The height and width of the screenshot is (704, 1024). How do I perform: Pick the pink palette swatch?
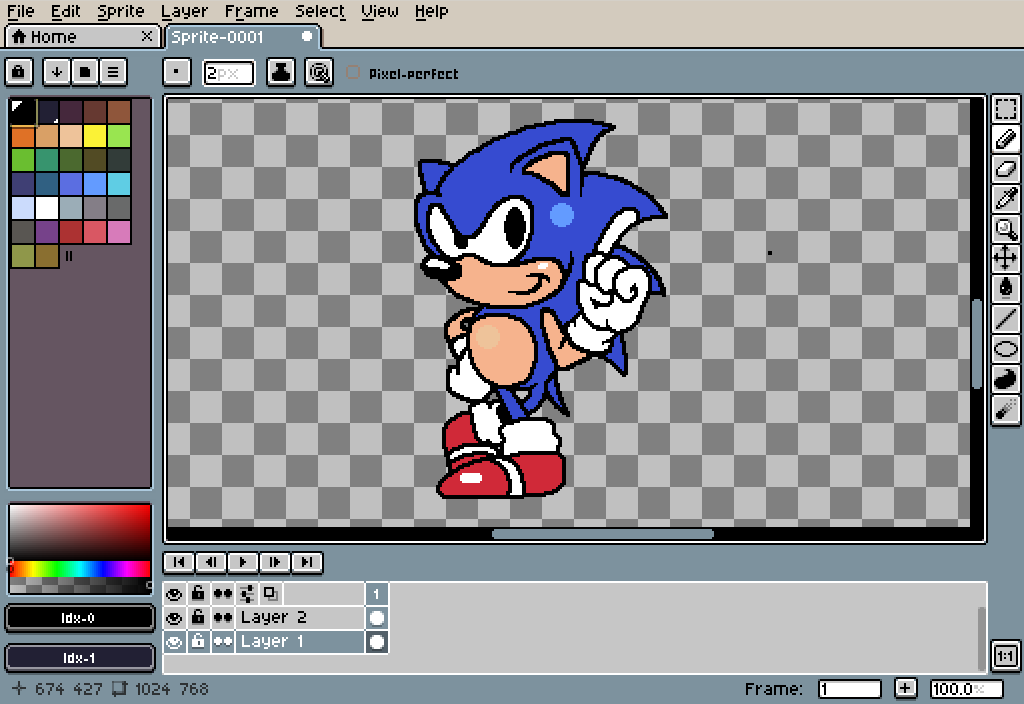[119, 232]
